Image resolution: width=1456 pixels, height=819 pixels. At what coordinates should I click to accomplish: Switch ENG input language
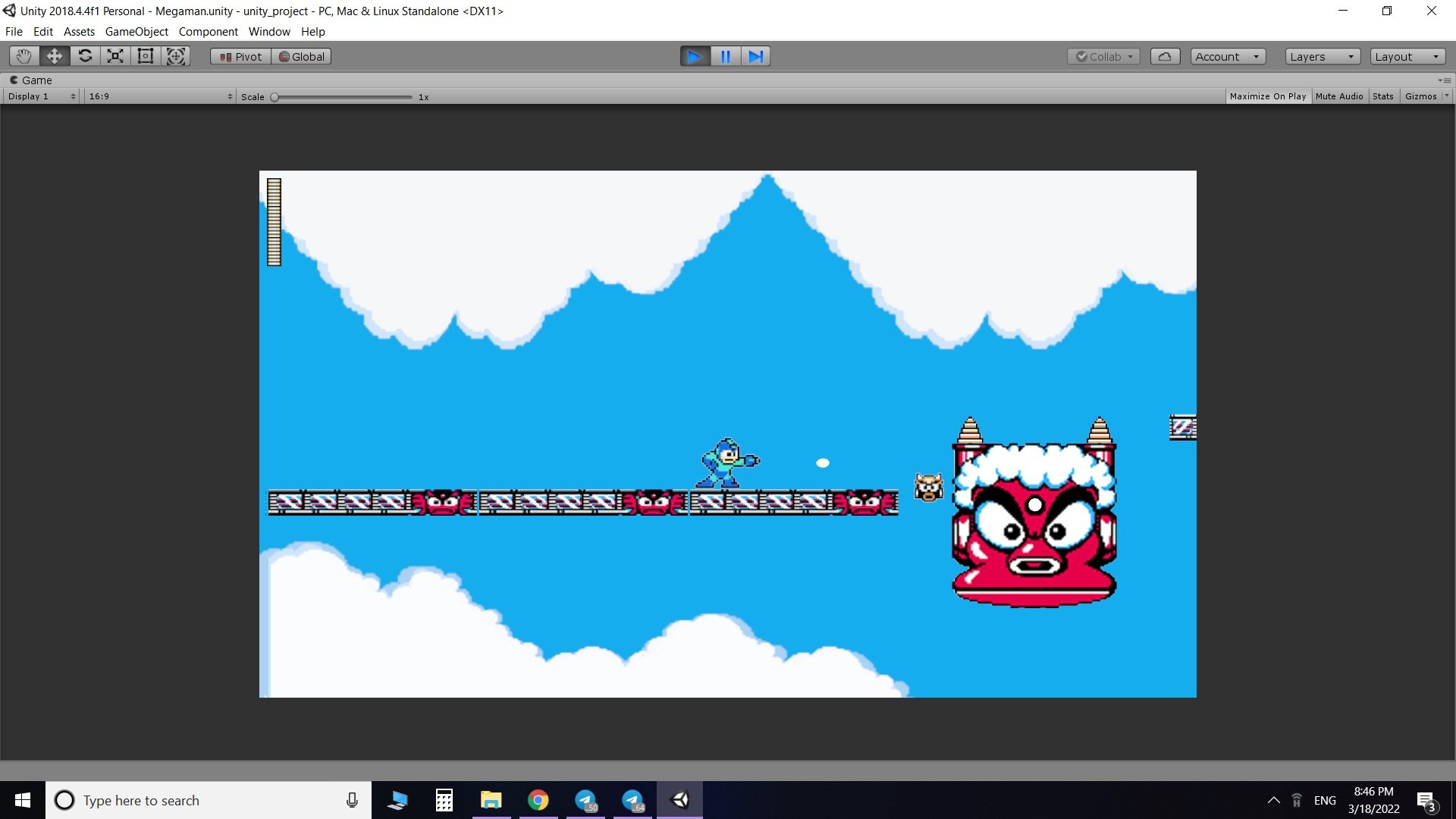tap(1325, 800)
